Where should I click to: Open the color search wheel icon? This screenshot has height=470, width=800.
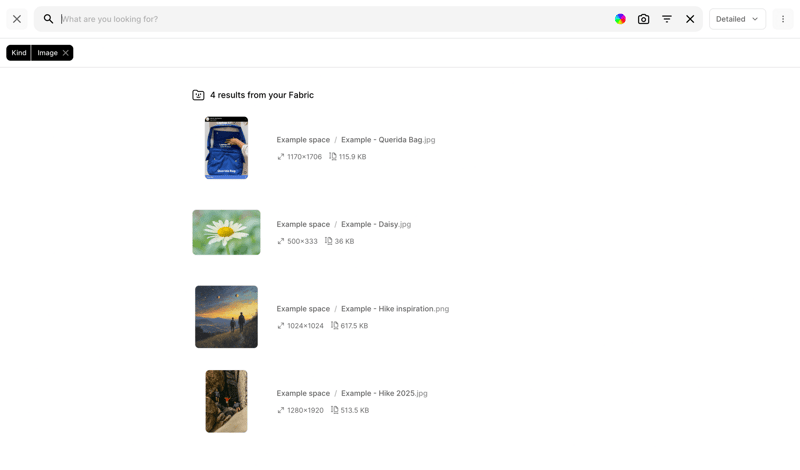pyautogui.click(x=620, y=19)
